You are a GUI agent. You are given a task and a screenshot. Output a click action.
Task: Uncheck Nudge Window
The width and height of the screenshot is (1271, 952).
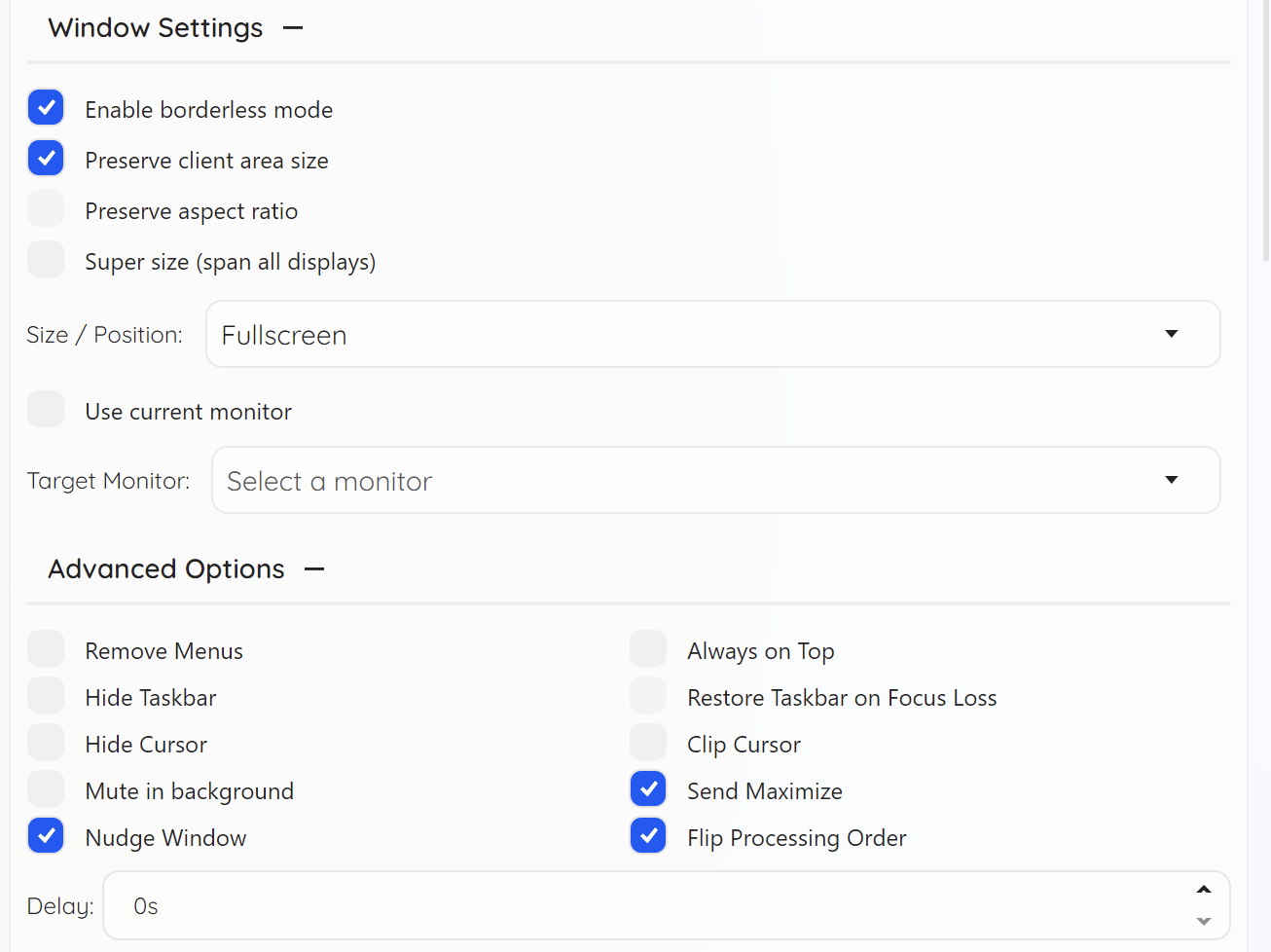(x=46, y=836)
